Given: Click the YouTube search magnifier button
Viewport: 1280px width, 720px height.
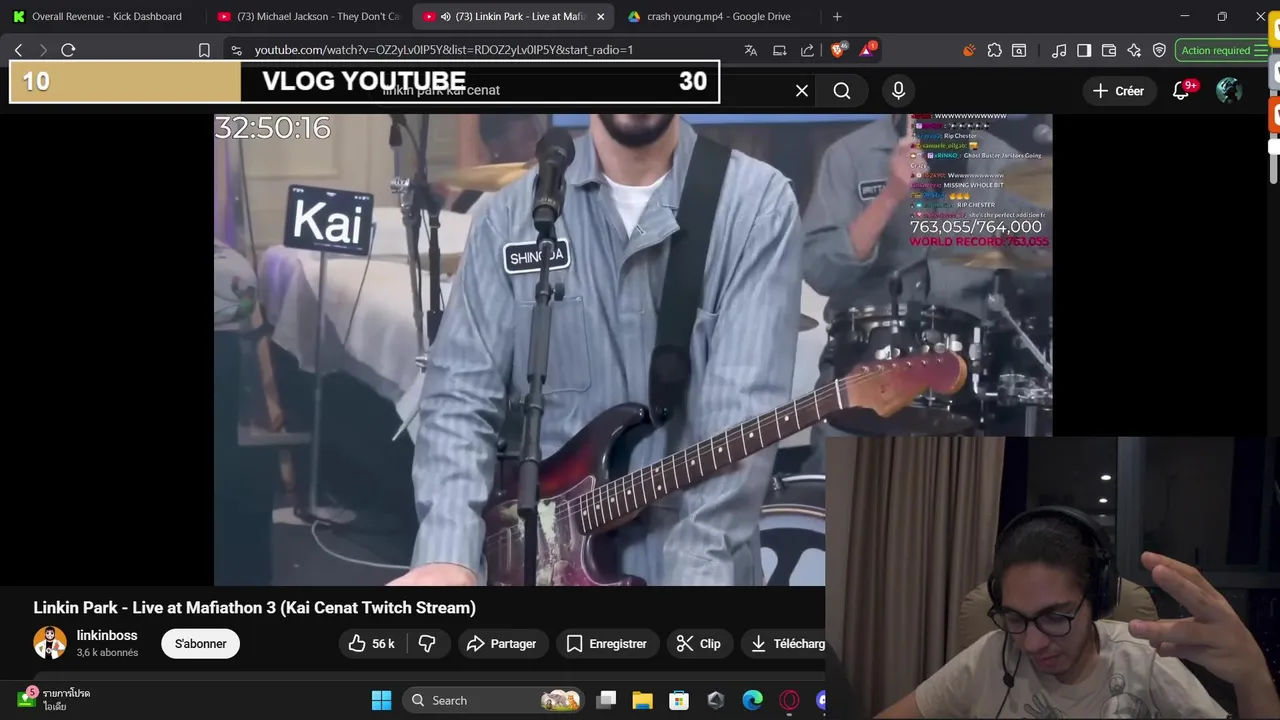Looking at the screenshot, I should click(842, 91).
